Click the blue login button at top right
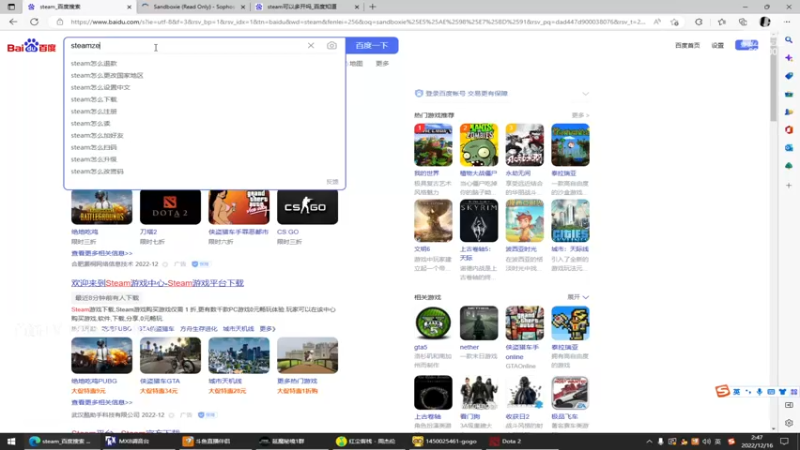800x450 pixels. [747, 45]
